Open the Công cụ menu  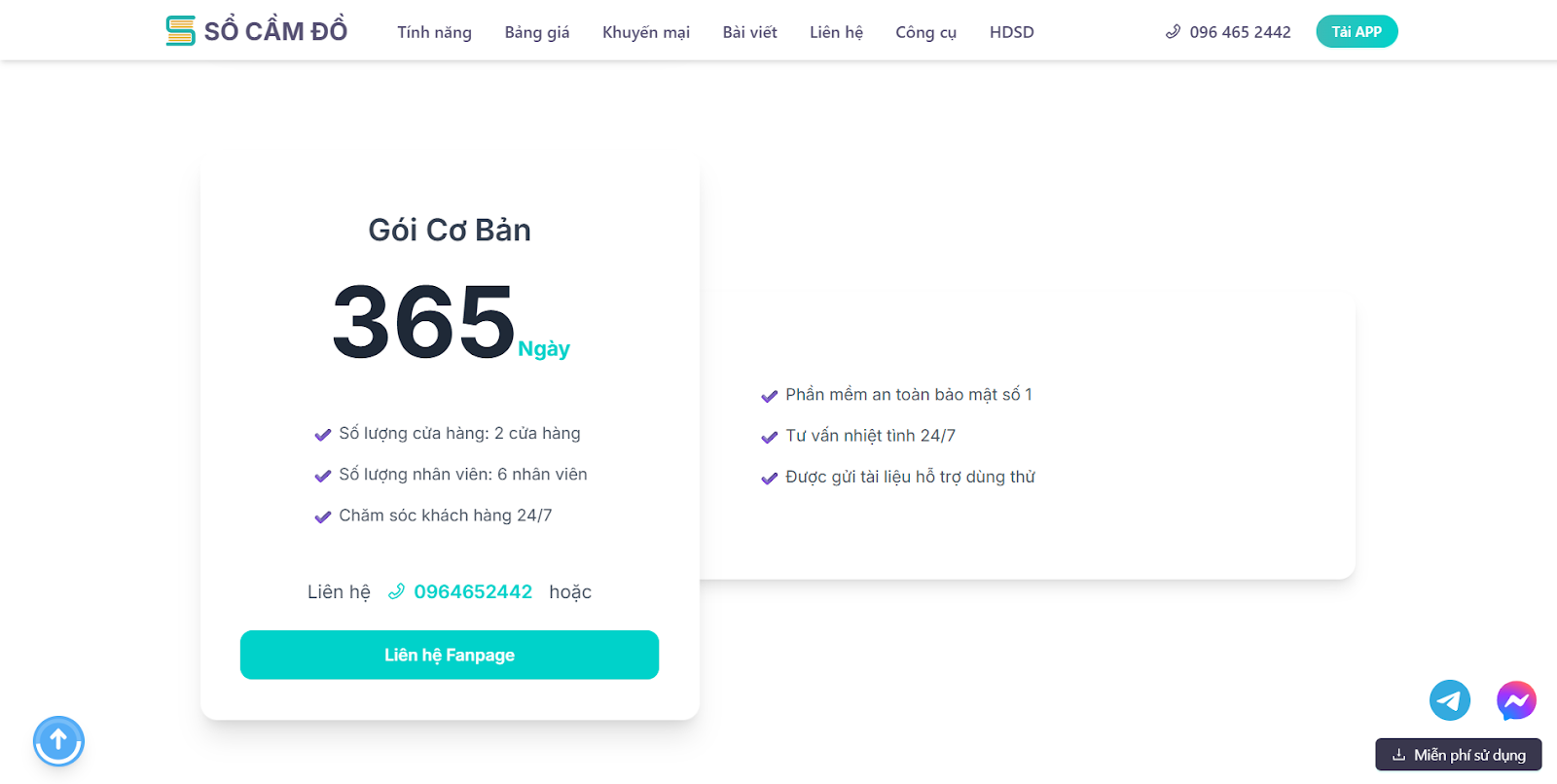point(925,32)
